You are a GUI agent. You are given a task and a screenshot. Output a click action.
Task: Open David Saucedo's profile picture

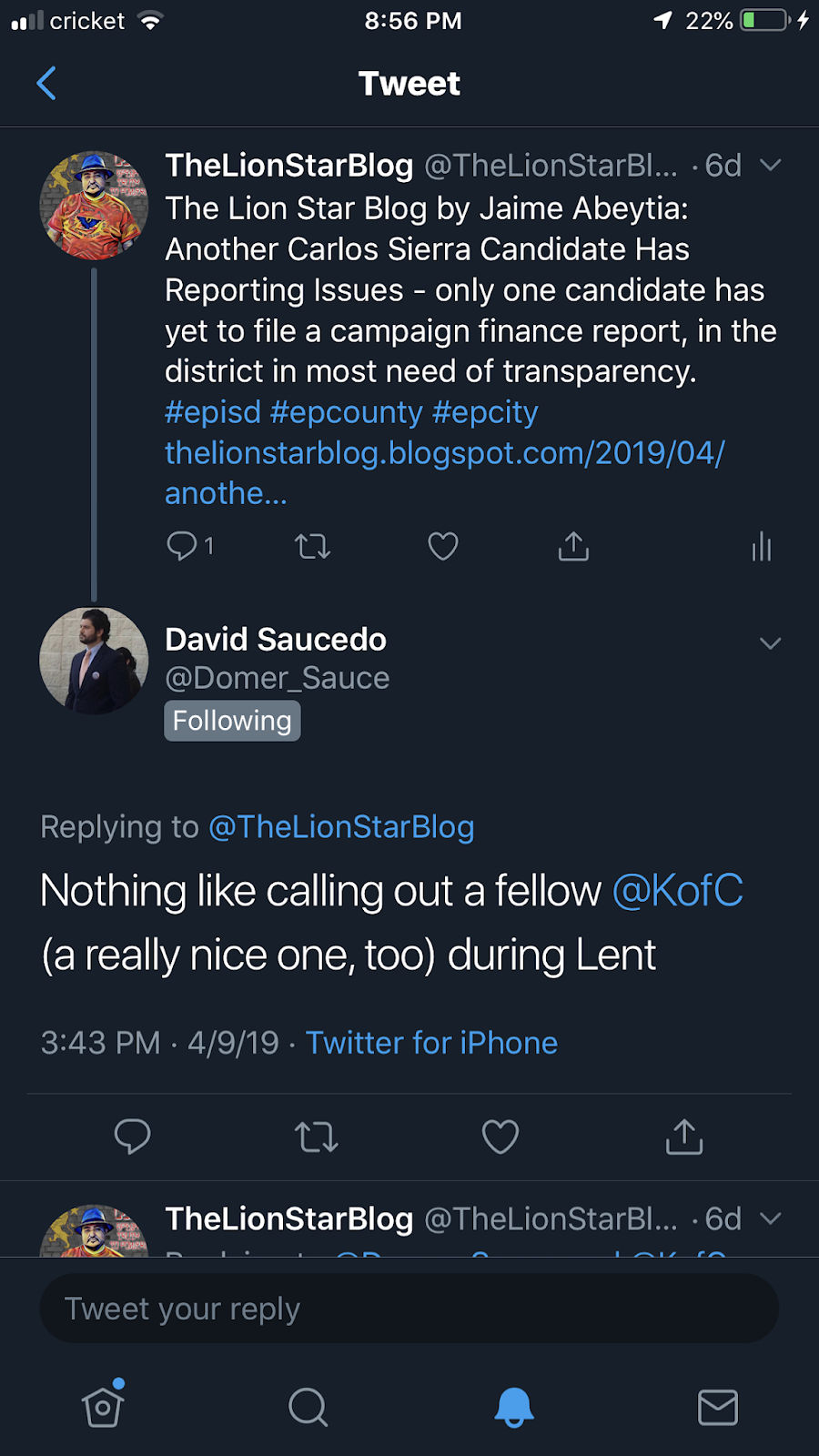[94, 661]
